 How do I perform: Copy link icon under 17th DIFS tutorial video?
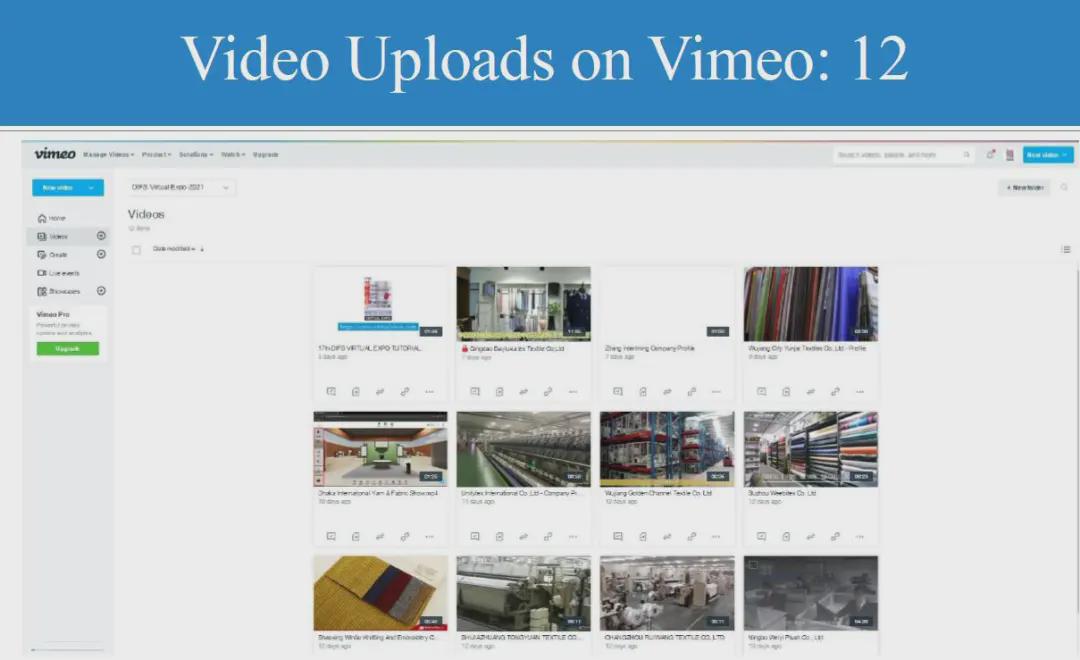(405, 392)
